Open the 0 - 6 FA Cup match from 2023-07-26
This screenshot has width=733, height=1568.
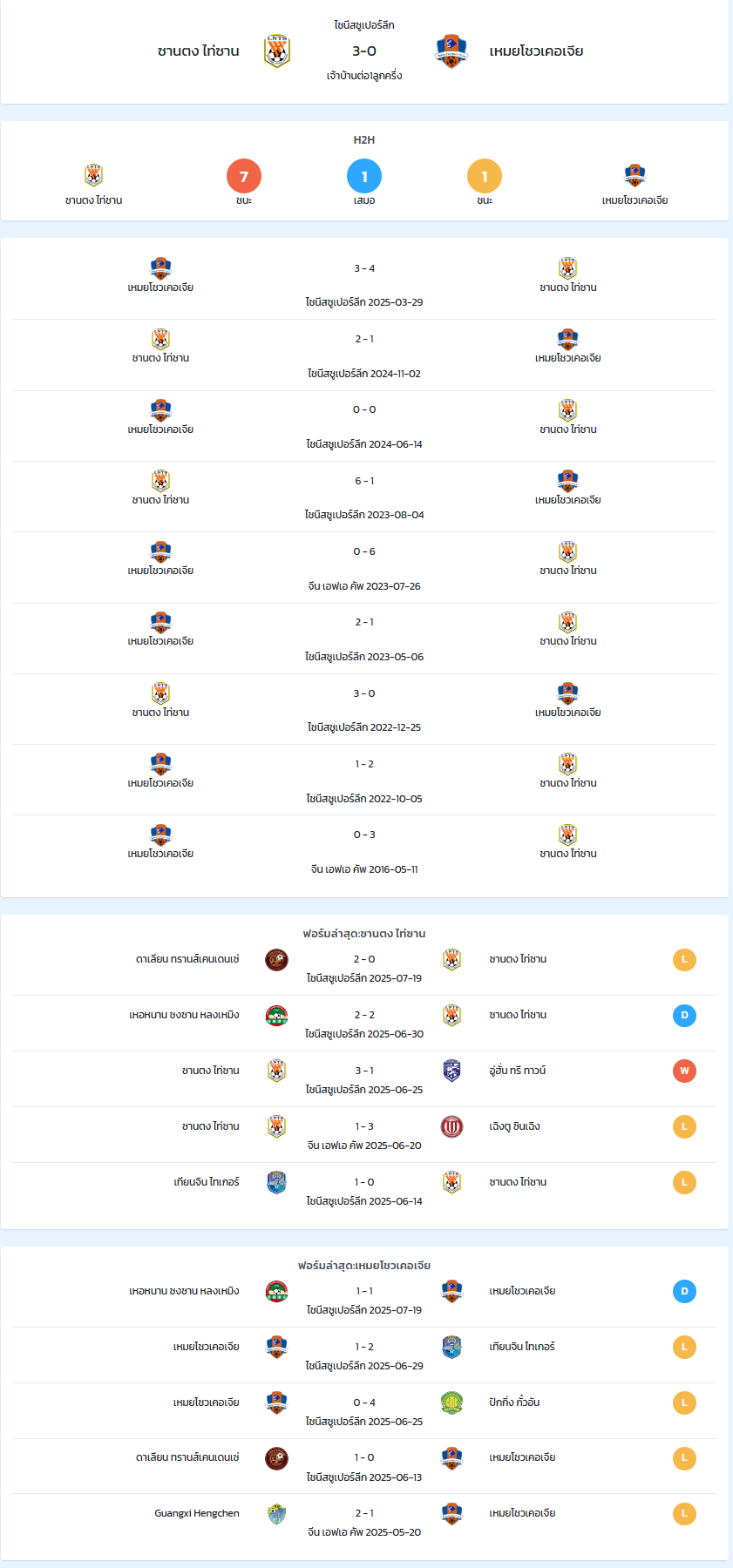pos(364,568)
